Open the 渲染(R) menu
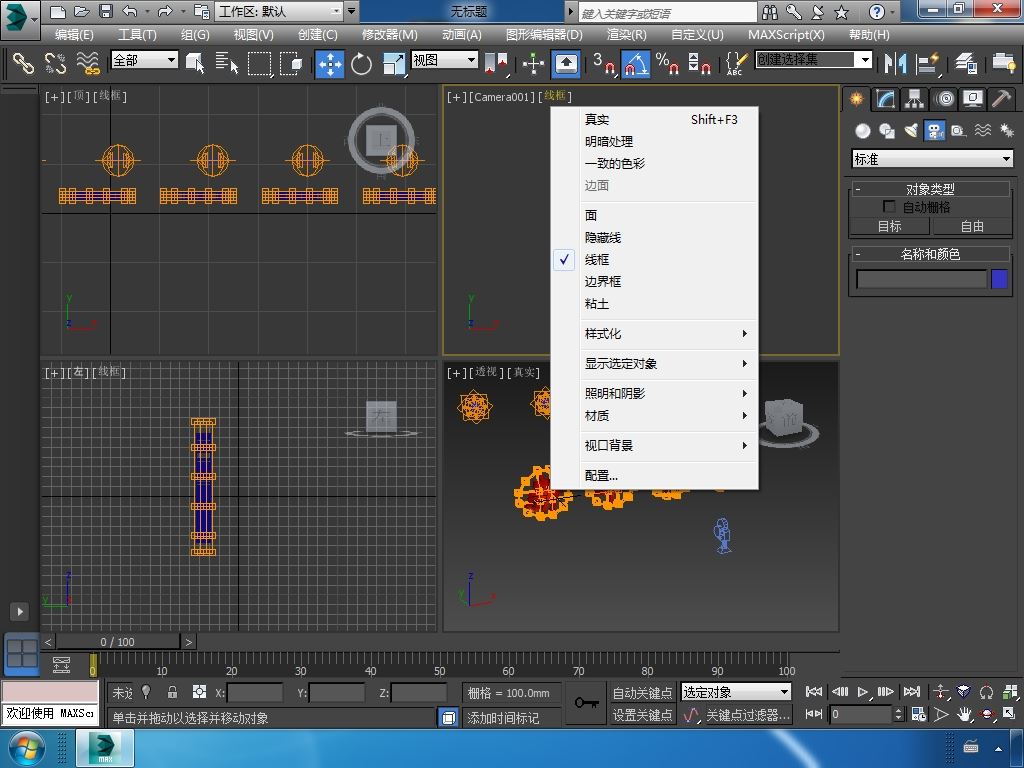 (x=626, y=34)
